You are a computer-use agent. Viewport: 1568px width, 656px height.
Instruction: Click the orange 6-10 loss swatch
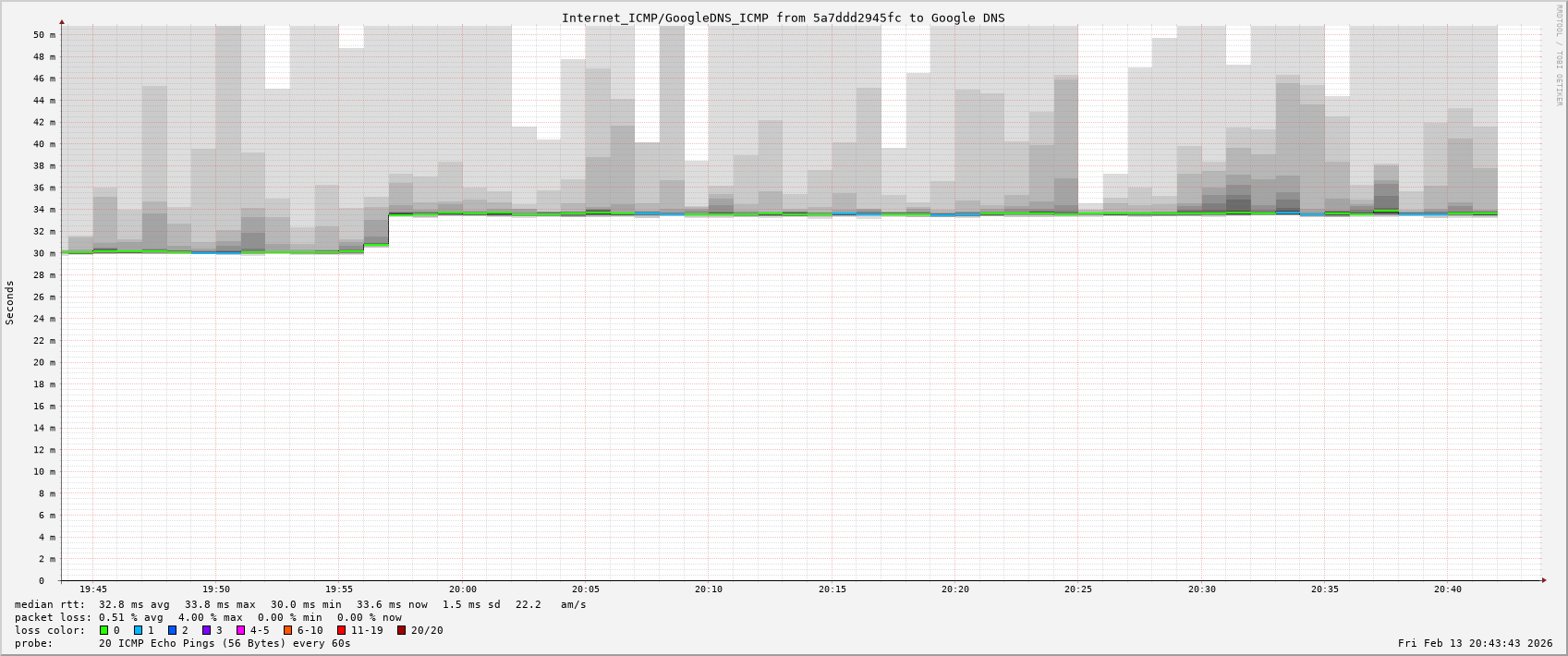click(287, 630)
